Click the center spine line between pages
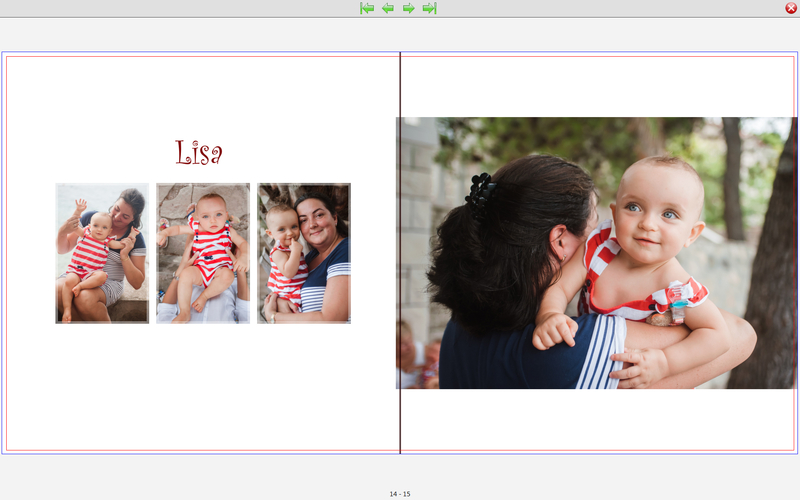The image size is (800, 500). (400, 420)
